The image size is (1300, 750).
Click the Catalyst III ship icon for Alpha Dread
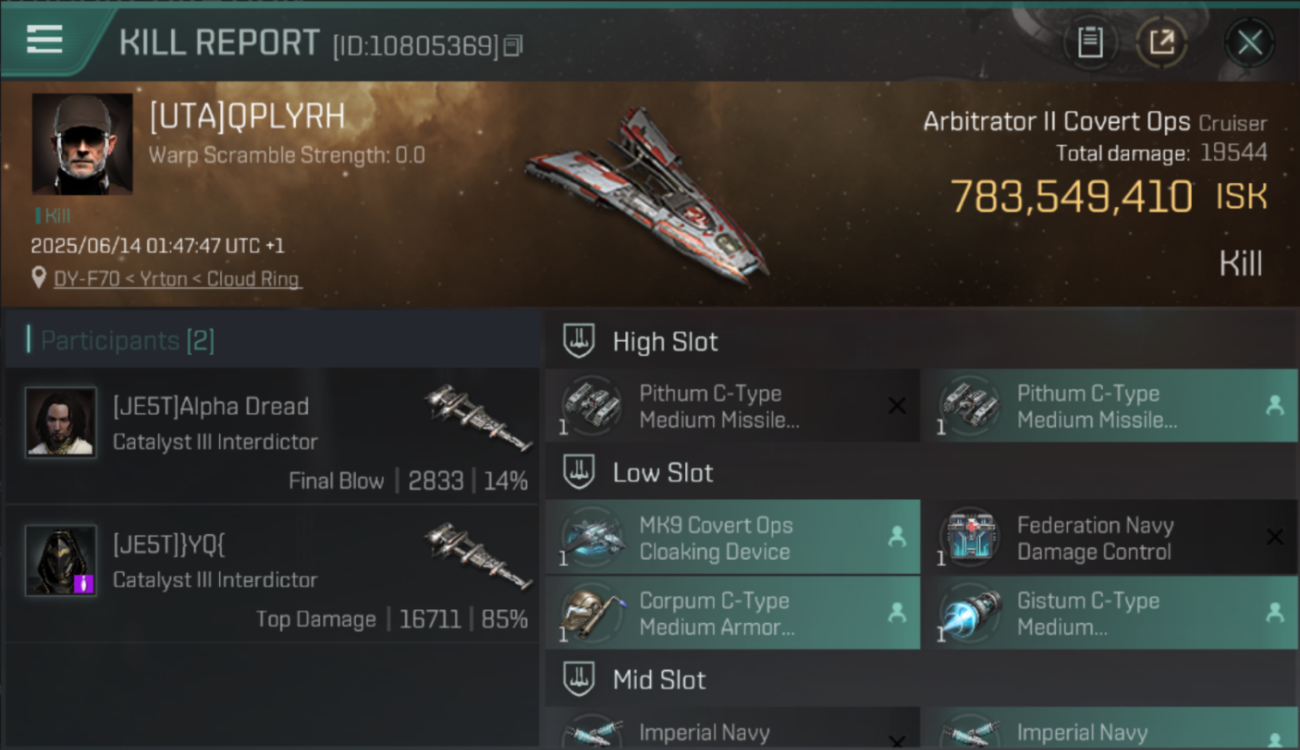coord(477,417)
